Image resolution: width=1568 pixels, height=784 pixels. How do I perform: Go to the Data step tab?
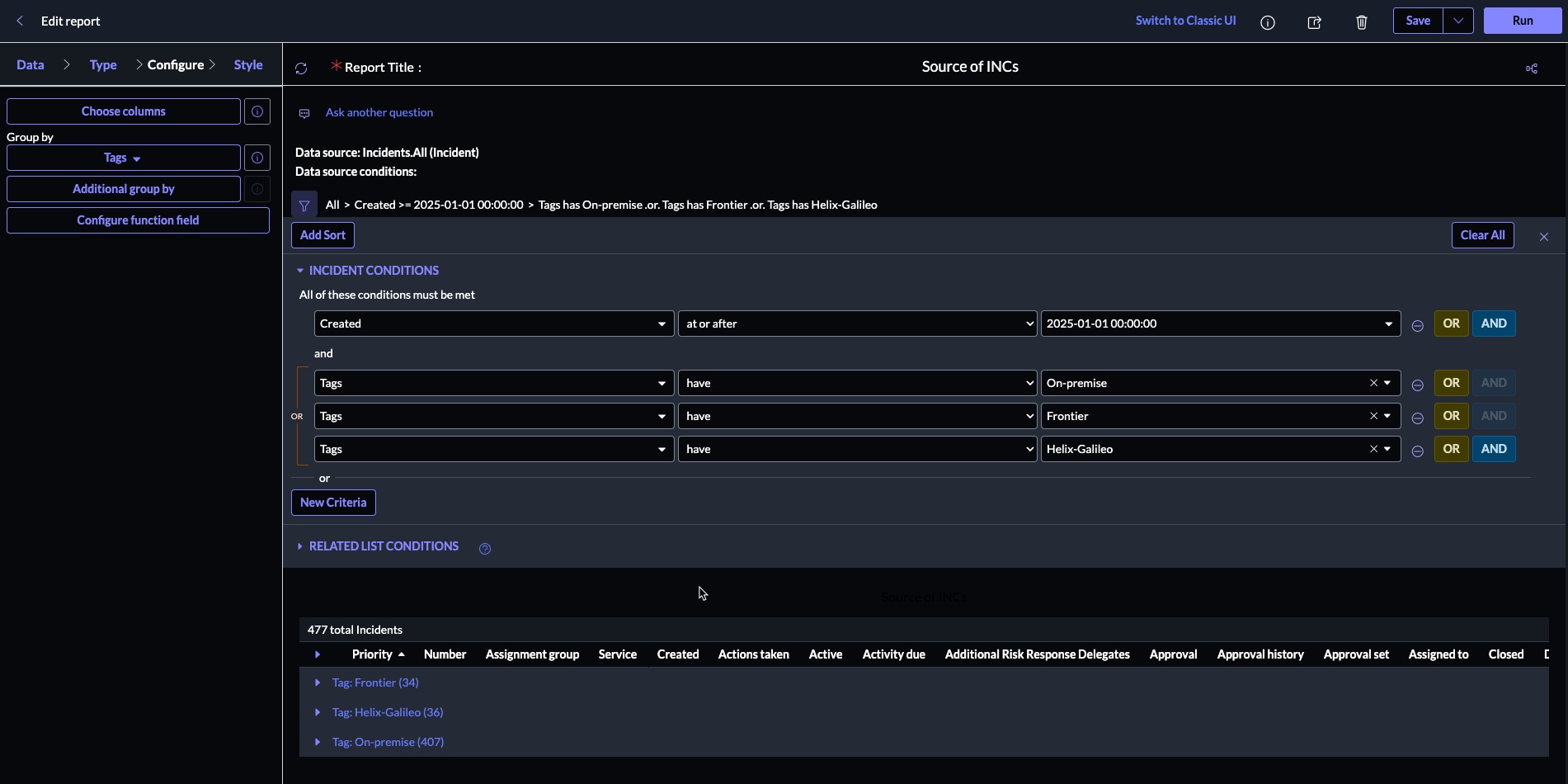[31, 65]
